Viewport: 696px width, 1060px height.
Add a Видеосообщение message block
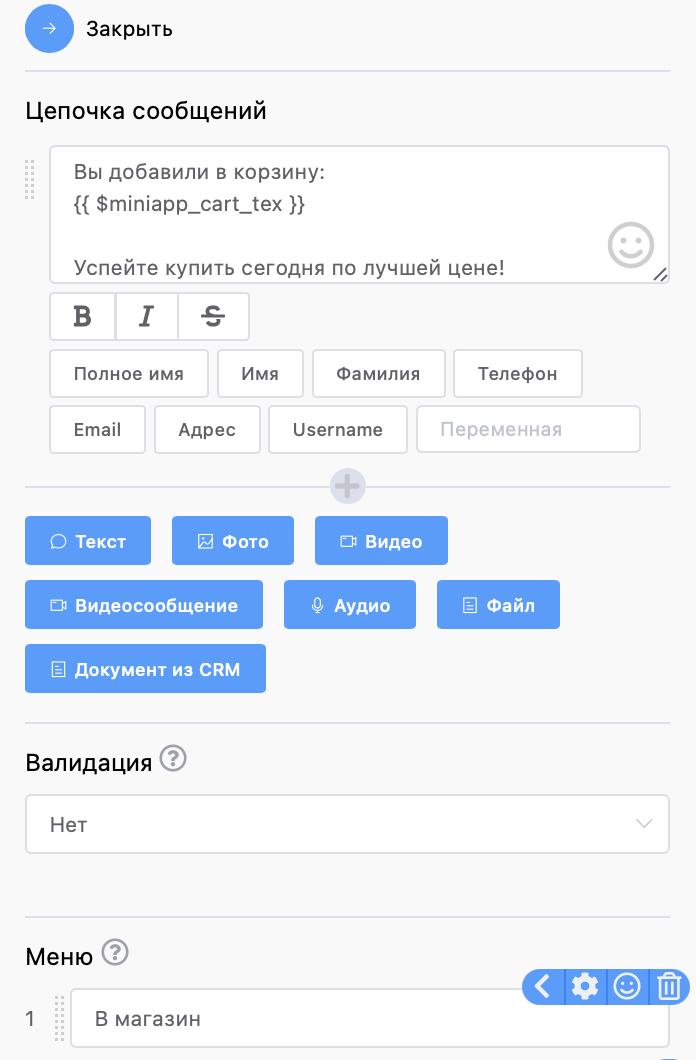click(x=144, y=606)
